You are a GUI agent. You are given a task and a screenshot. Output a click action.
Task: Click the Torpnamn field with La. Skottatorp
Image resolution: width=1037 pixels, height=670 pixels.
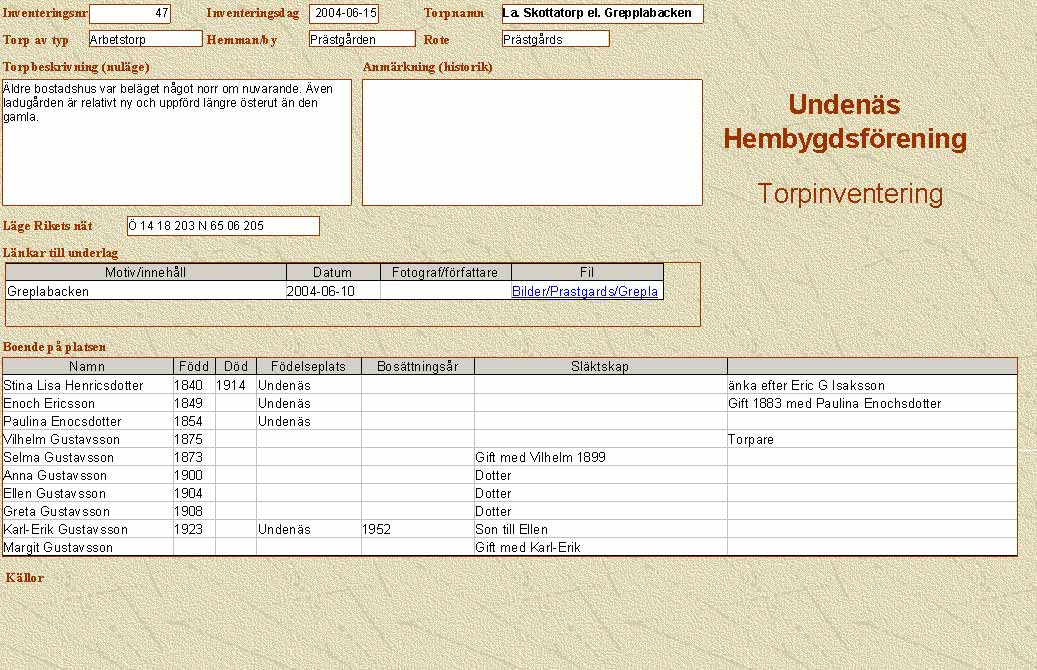coord(602,14)
